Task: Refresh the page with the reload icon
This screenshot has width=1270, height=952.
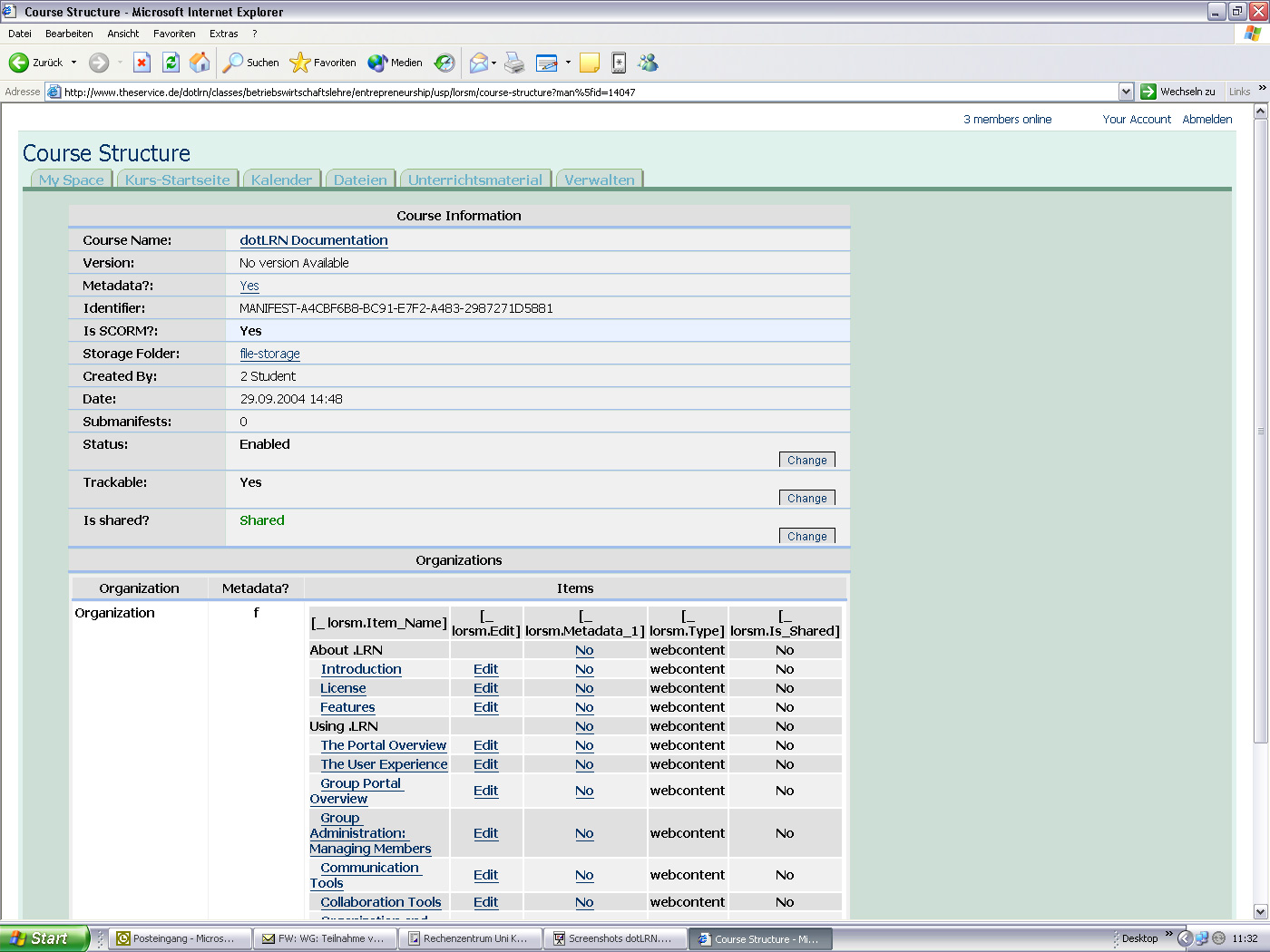Action: [x=171, y=63]
